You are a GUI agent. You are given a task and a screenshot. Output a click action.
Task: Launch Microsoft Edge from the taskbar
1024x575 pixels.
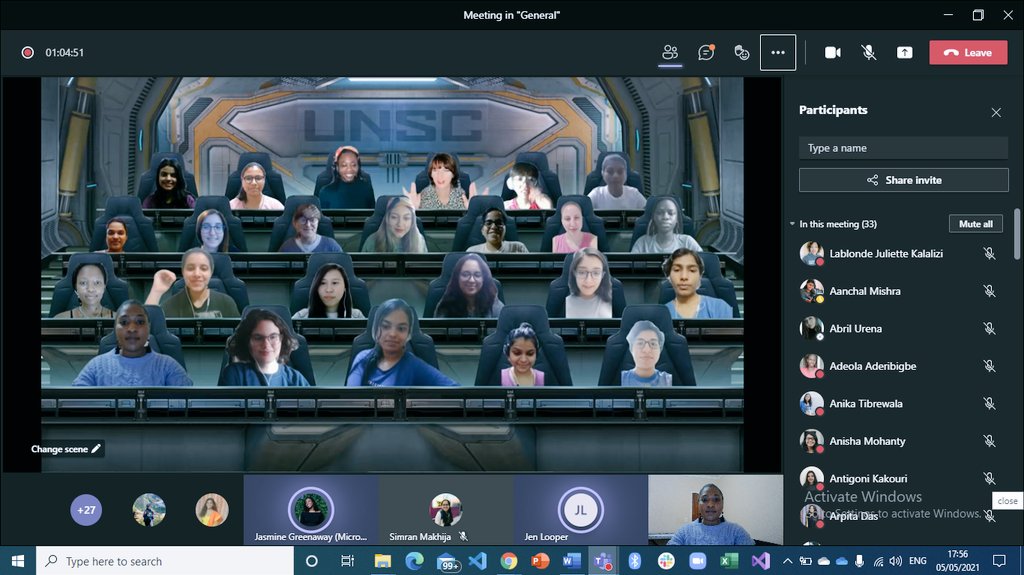click(x=414, y=561)
